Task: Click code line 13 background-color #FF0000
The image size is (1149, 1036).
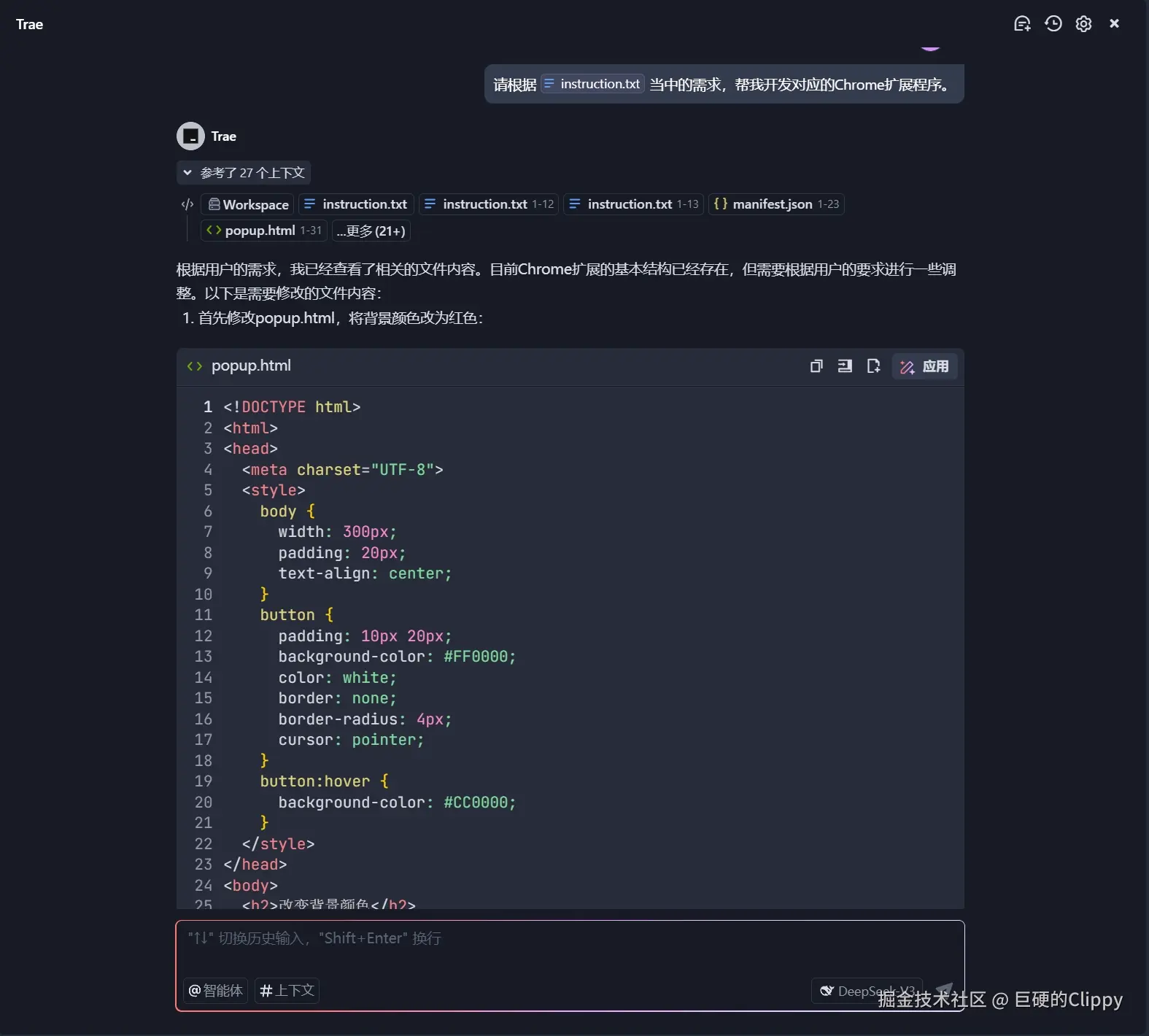Action: point(397,657)
